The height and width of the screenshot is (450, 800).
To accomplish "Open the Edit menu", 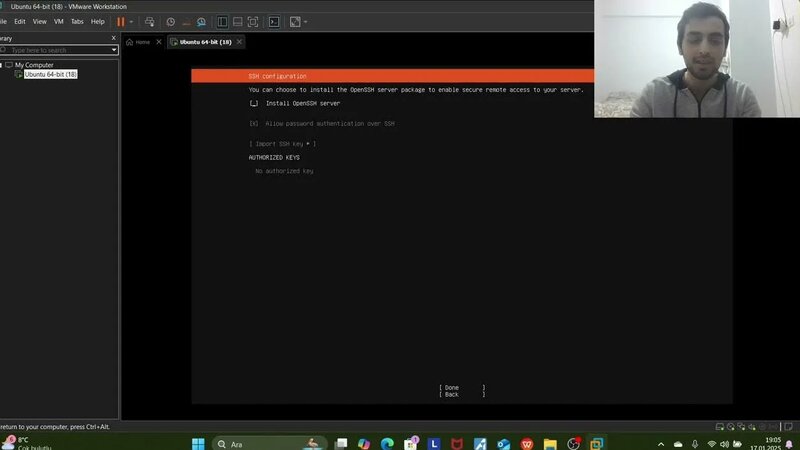I will pos(20,21).
